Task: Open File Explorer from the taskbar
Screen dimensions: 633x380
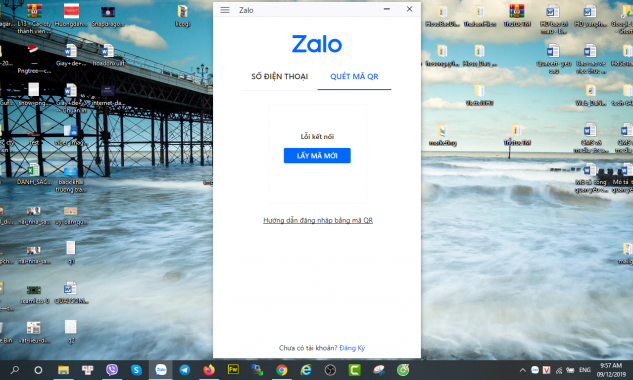Action: [63, 370]
